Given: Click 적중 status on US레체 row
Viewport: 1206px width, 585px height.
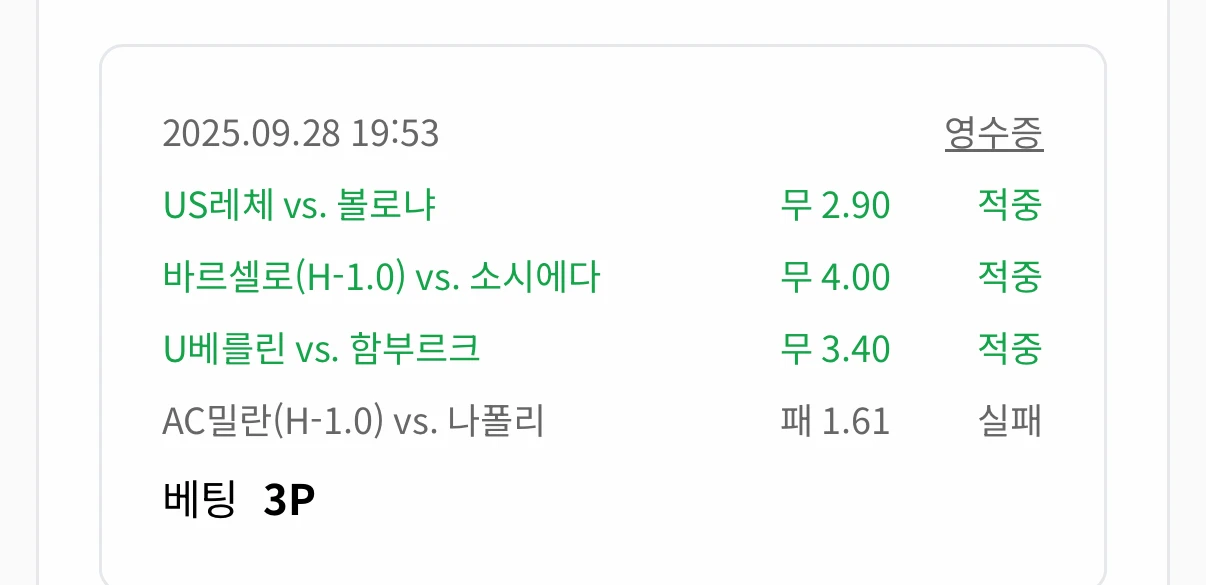Looking at the screenshot, I should click(1009, 205).
